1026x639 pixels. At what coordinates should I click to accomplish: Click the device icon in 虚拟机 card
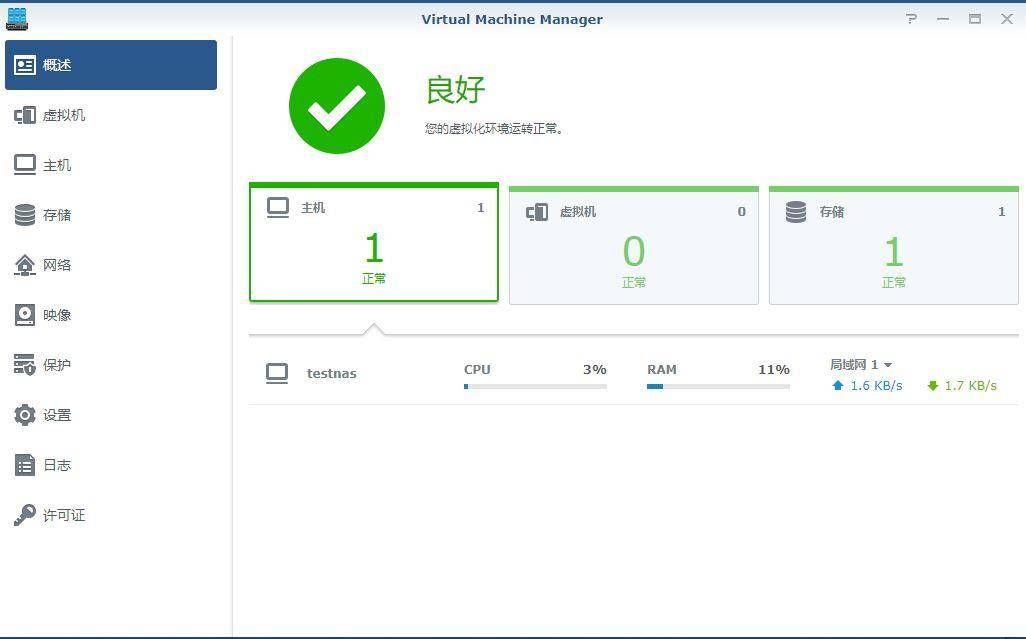537,212
